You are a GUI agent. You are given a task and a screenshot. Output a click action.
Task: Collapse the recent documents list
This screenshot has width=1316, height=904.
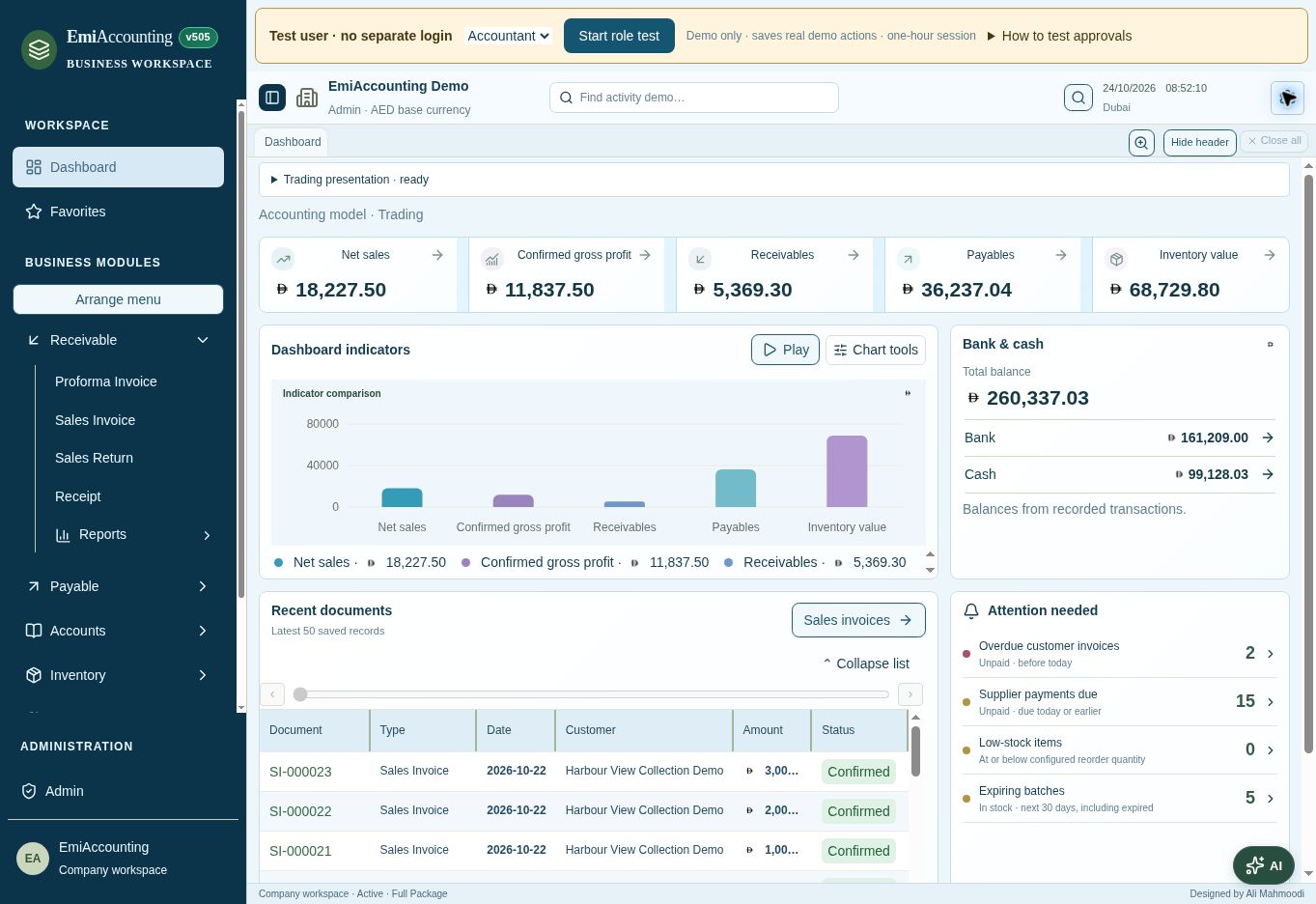[866, 664]
